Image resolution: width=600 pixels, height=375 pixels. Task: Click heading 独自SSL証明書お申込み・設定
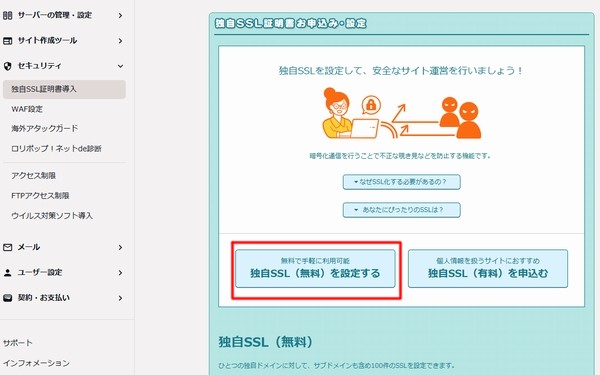(x=290, y=23)
